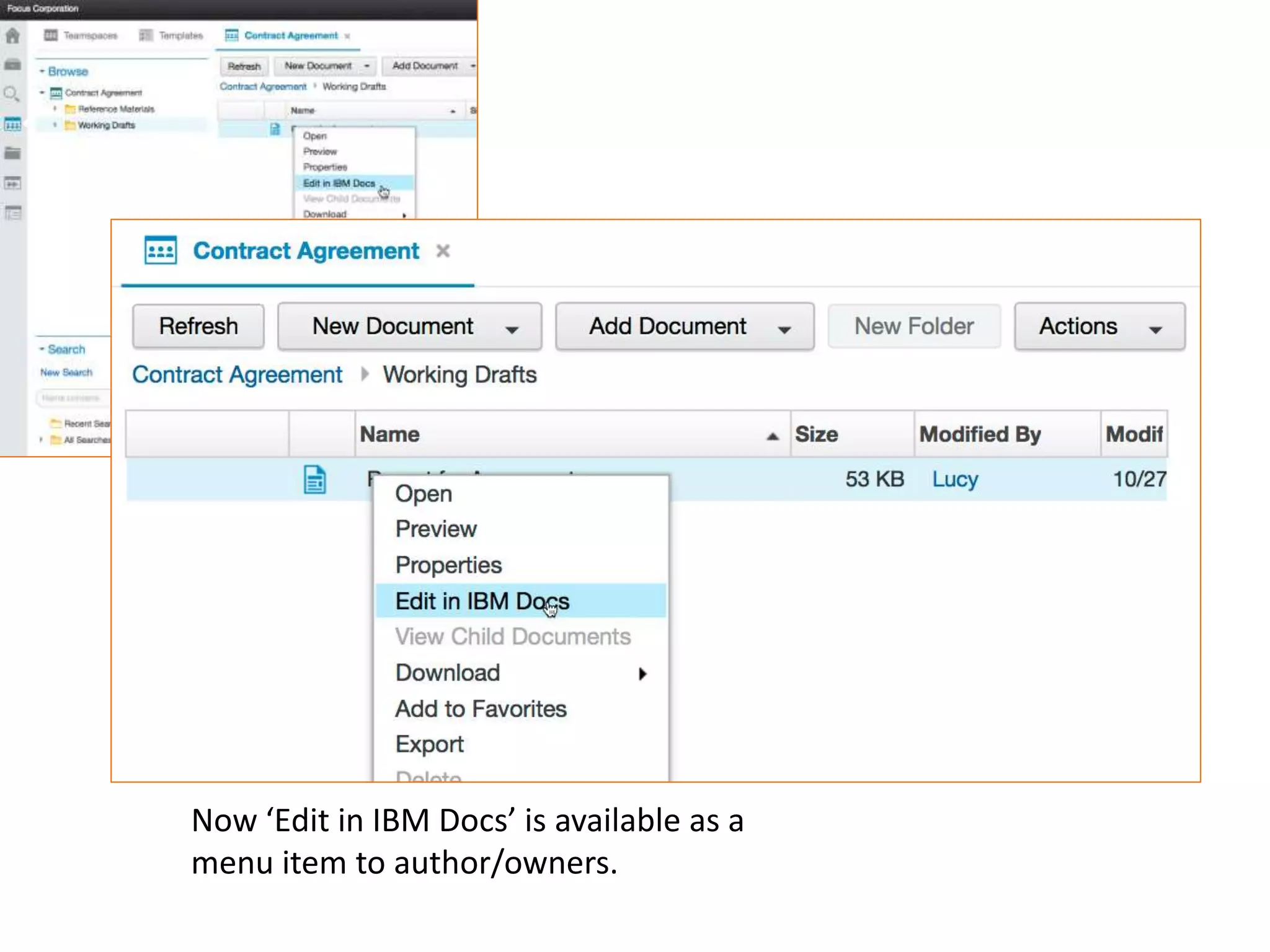The image size is (1270, 952).
Task: Click the large Refresh button
Action: click(198, 326)
